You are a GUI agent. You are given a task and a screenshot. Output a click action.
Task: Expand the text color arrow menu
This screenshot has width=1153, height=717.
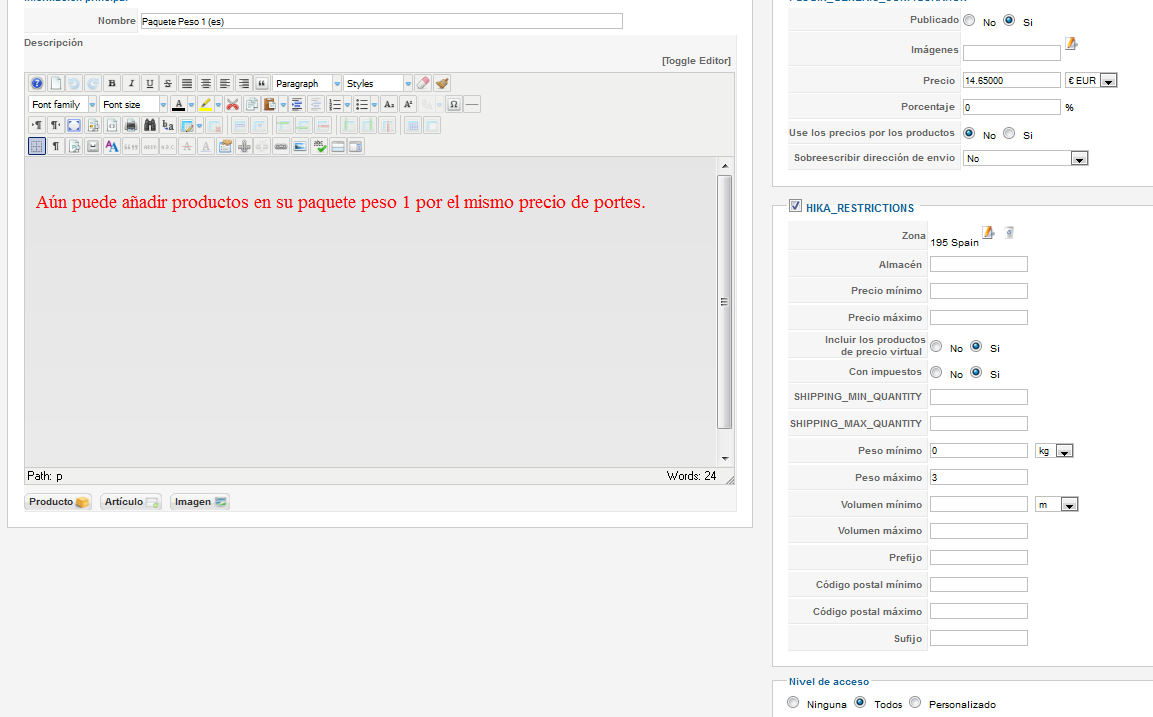[x=191, y=104]
